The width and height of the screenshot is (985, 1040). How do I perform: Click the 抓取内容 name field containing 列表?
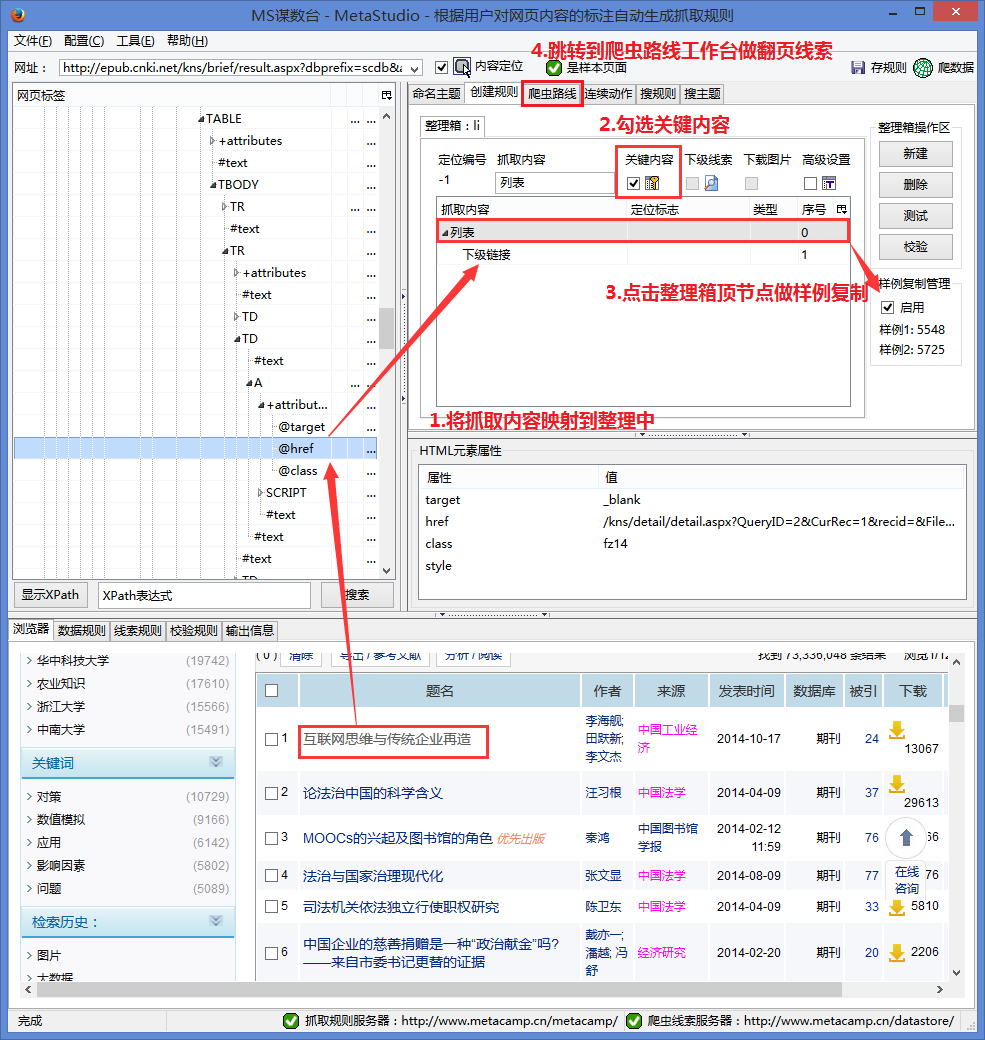click(555, 183)
